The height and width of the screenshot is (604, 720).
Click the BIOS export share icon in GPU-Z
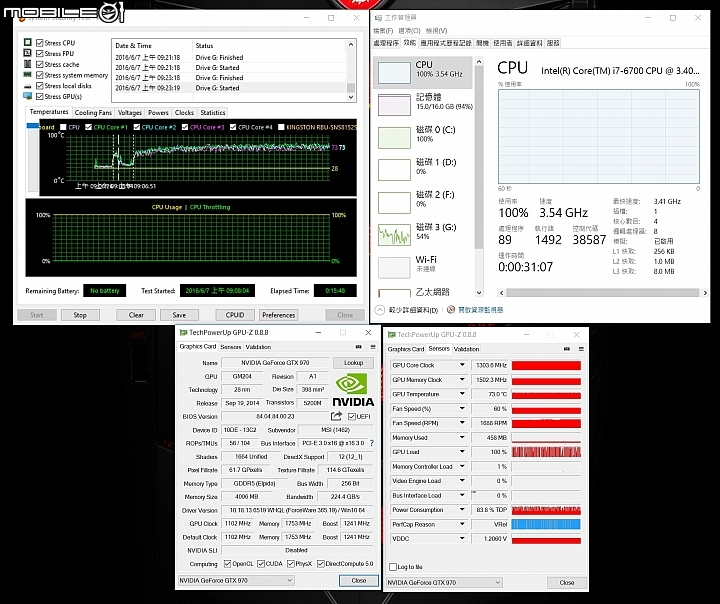336,416
